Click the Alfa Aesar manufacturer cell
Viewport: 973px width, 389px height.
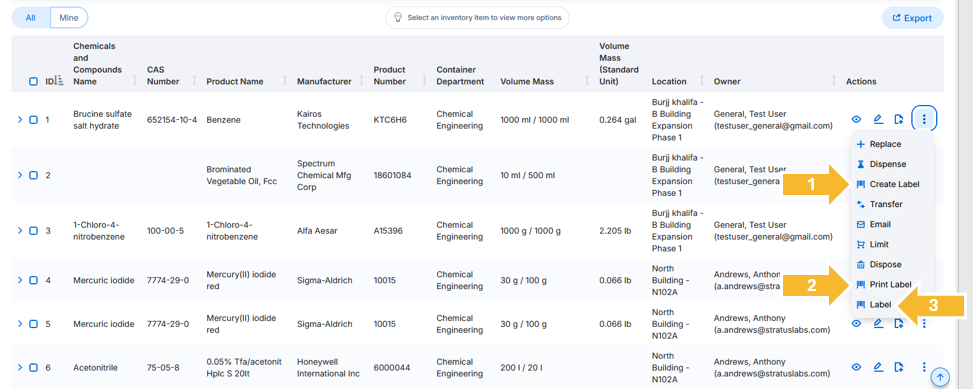317,231
